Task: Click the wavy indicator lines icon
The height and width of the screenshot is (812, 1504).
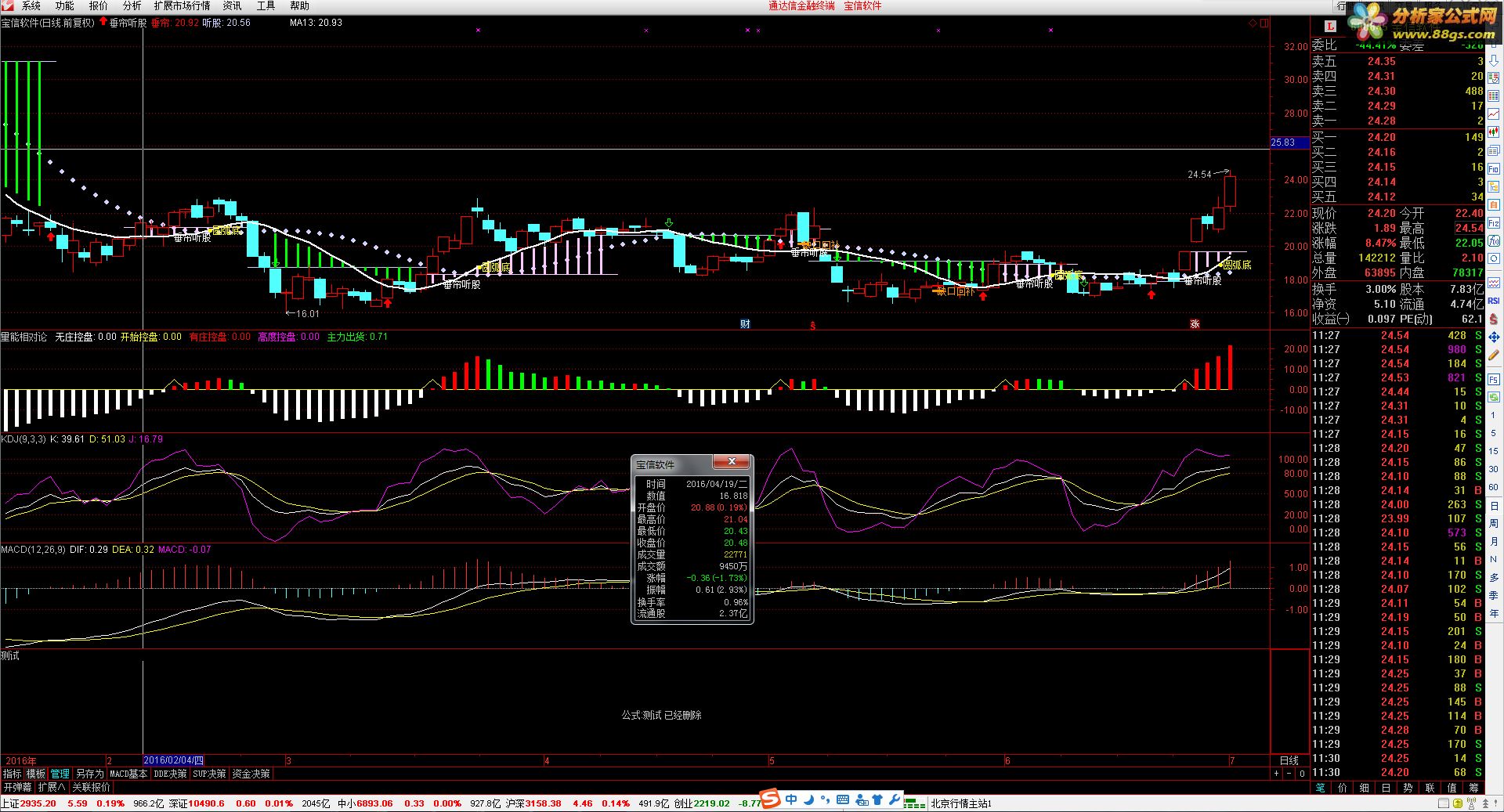Action: coord(1494,283)
